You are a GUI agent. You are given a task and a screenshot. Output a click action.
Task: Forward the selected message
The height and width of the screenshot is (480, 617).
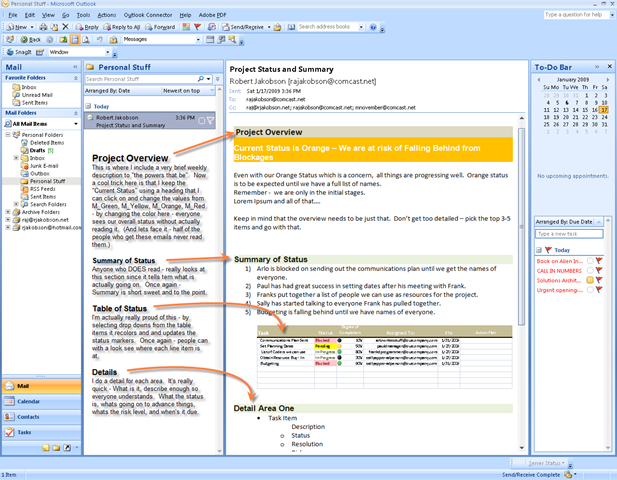[160, 27]
